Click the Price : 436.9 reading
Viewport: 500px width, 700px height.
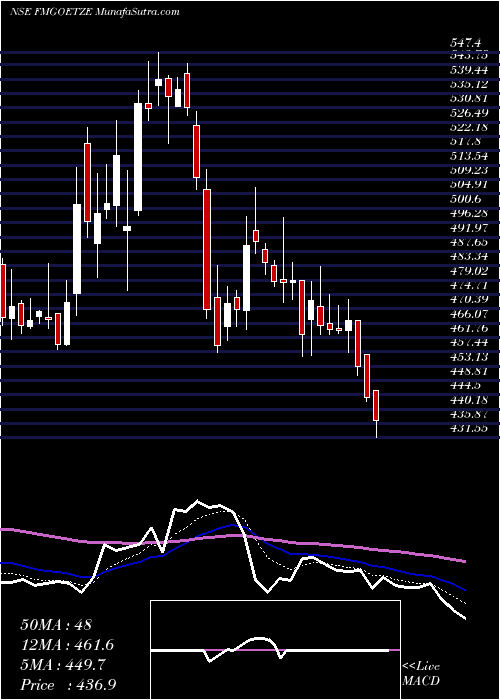pyautogui.click(x=69, y=685)
